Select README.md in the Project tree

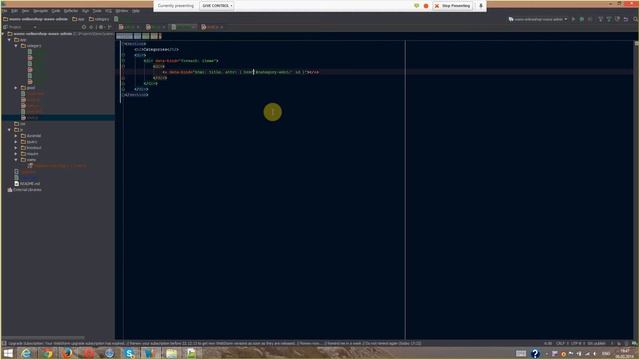point(27,184)
